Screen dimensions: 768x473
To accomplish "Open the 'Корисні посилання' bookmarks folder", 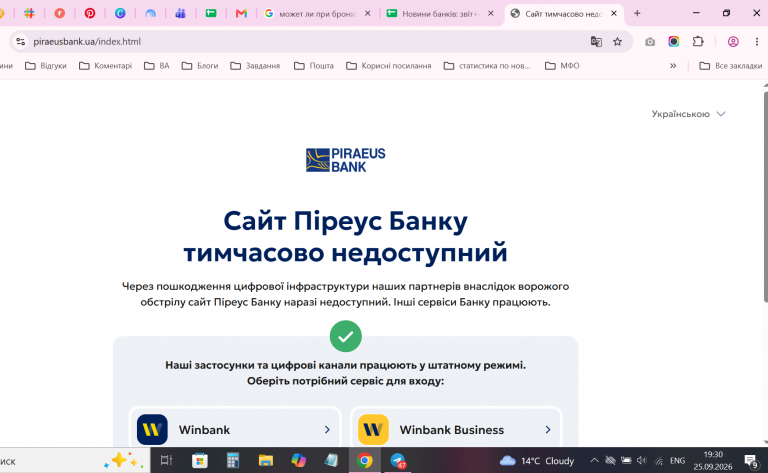I will click(x=389, y=66).
